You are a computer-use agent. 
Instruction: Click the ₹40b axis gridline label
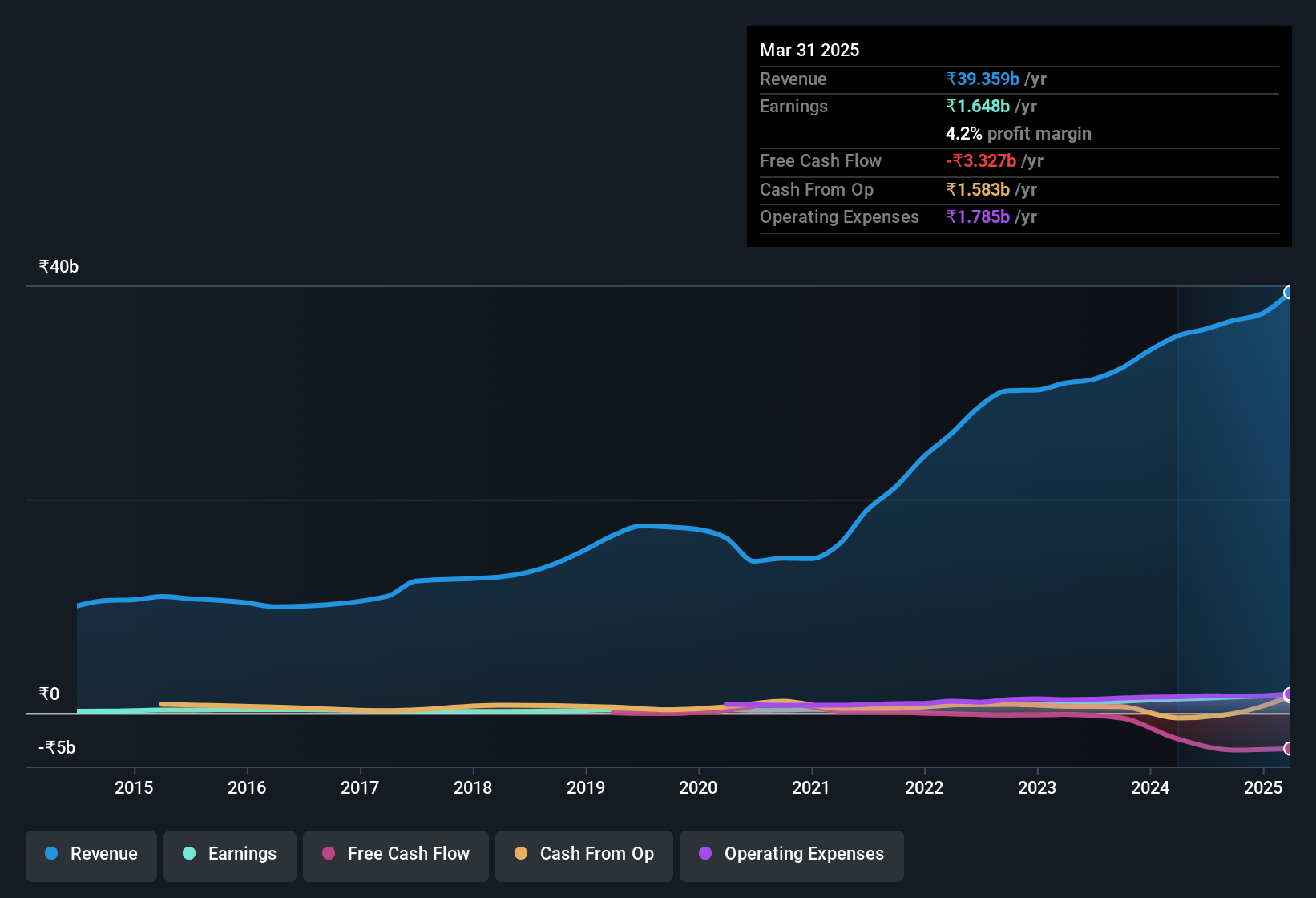point(57,266)
